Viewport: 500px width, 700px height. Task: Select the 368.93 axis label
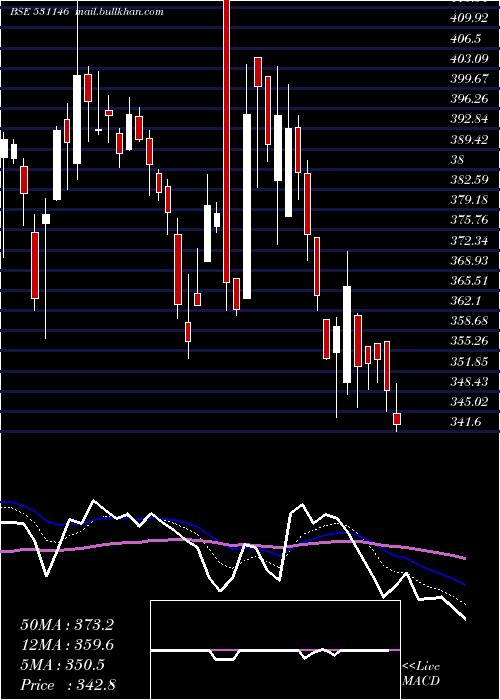469,261
